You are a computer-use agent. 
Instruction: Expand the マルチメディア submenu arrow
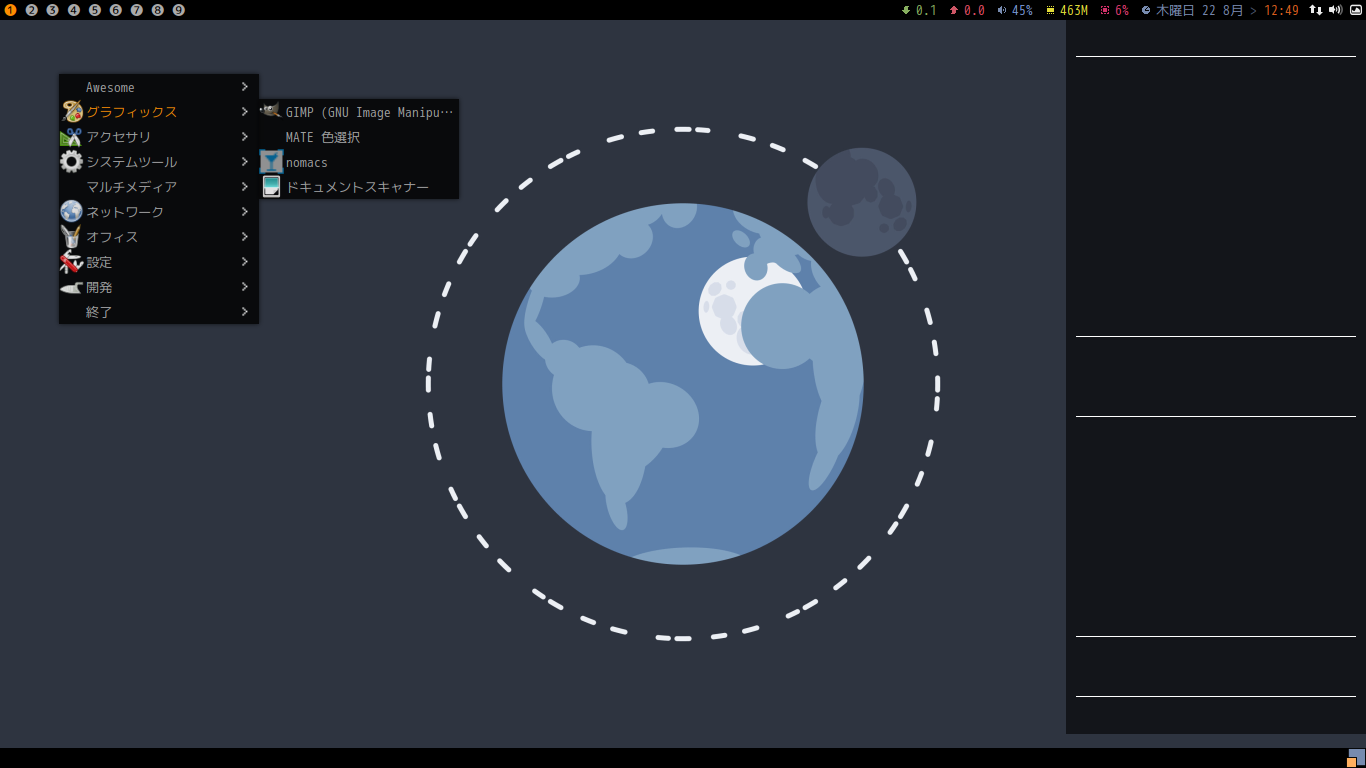244,187
